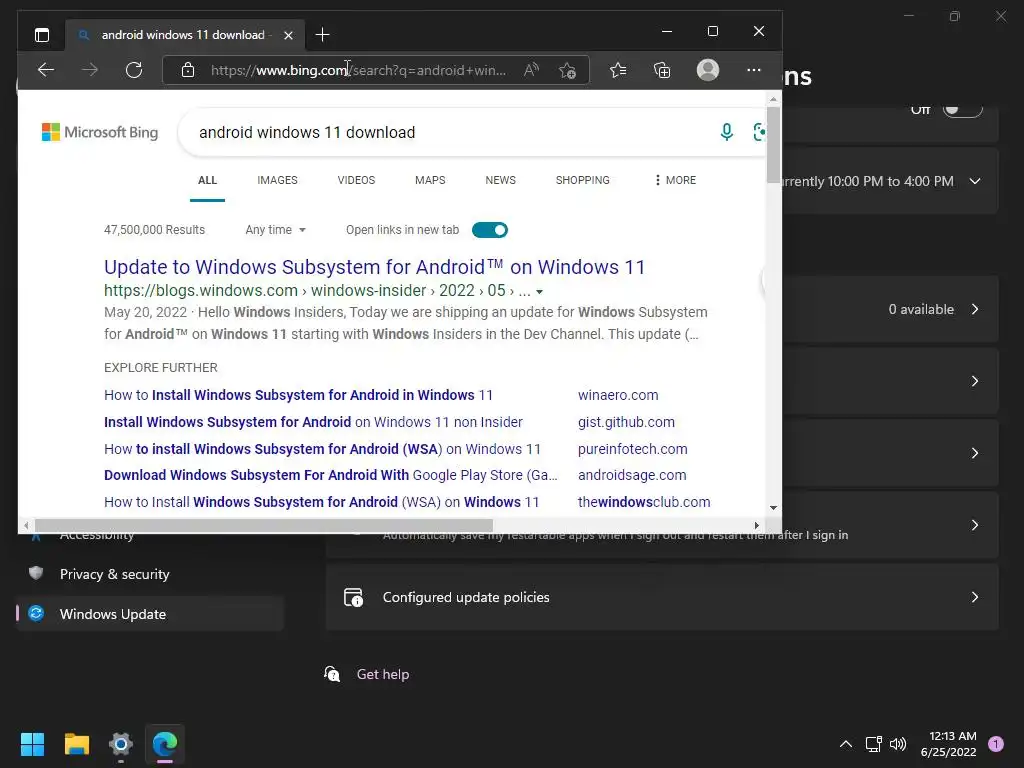Refresh the Bing search page

pyautogui.click(x=134, y=70)
